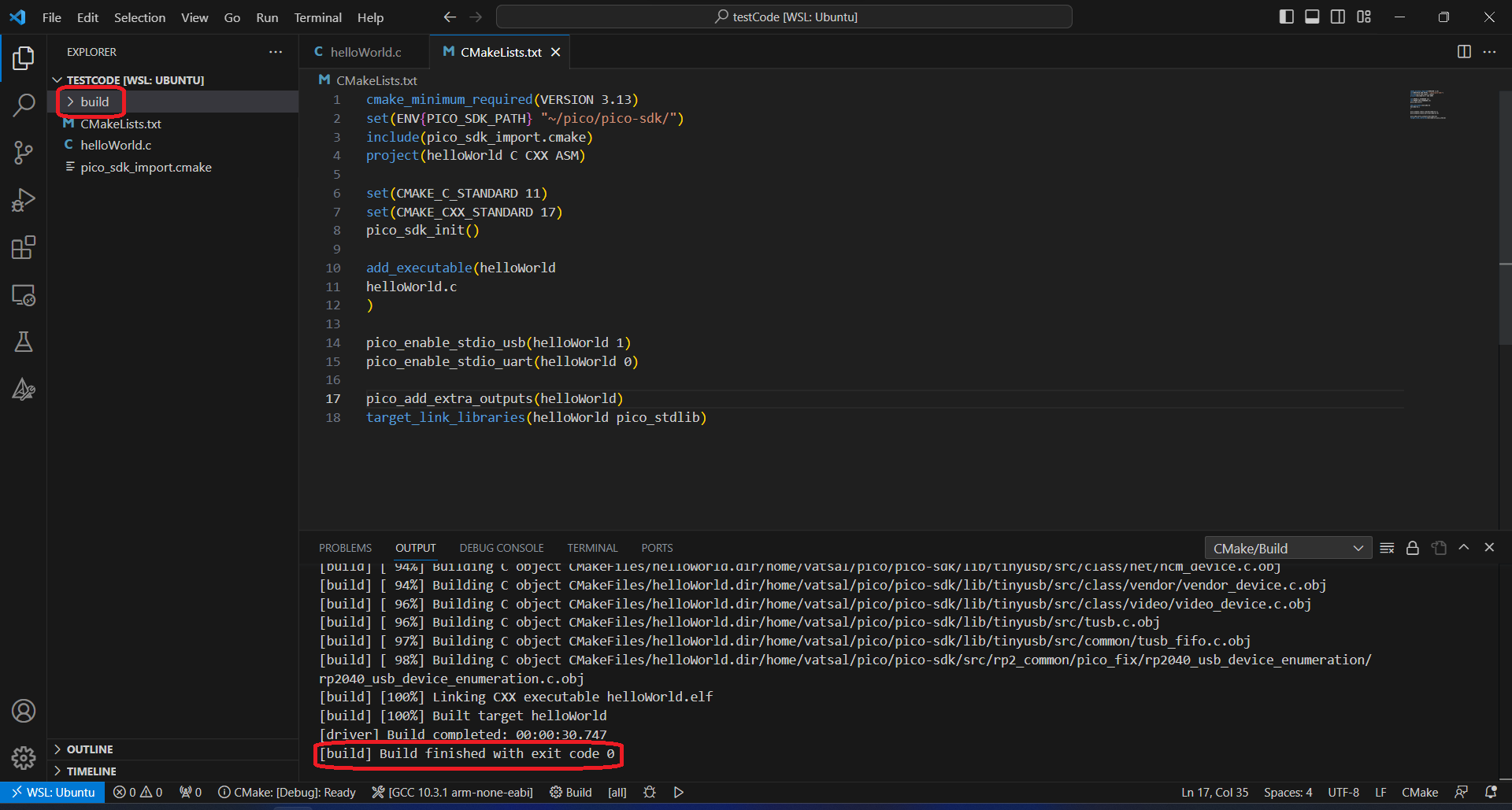Screen dimensions: 1512x810
Task: Open the Source Control view
Action: click(x=24, y=153)
